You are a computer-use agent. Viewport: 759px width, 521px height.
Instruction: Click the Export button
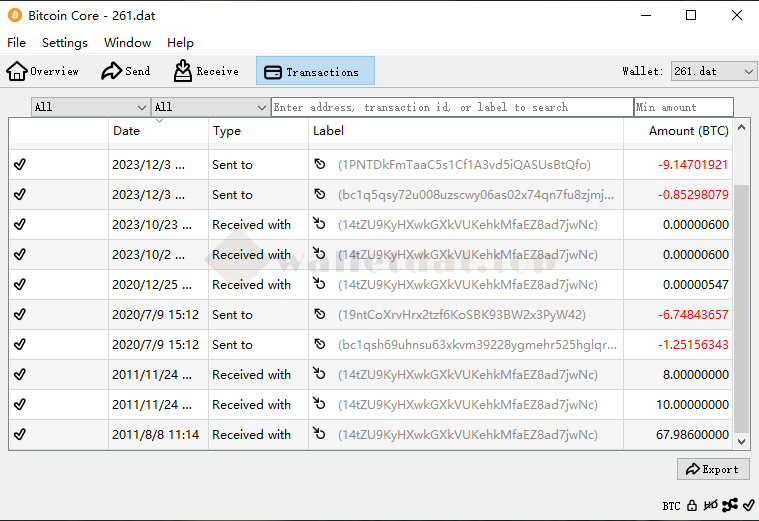click(713, 469)
